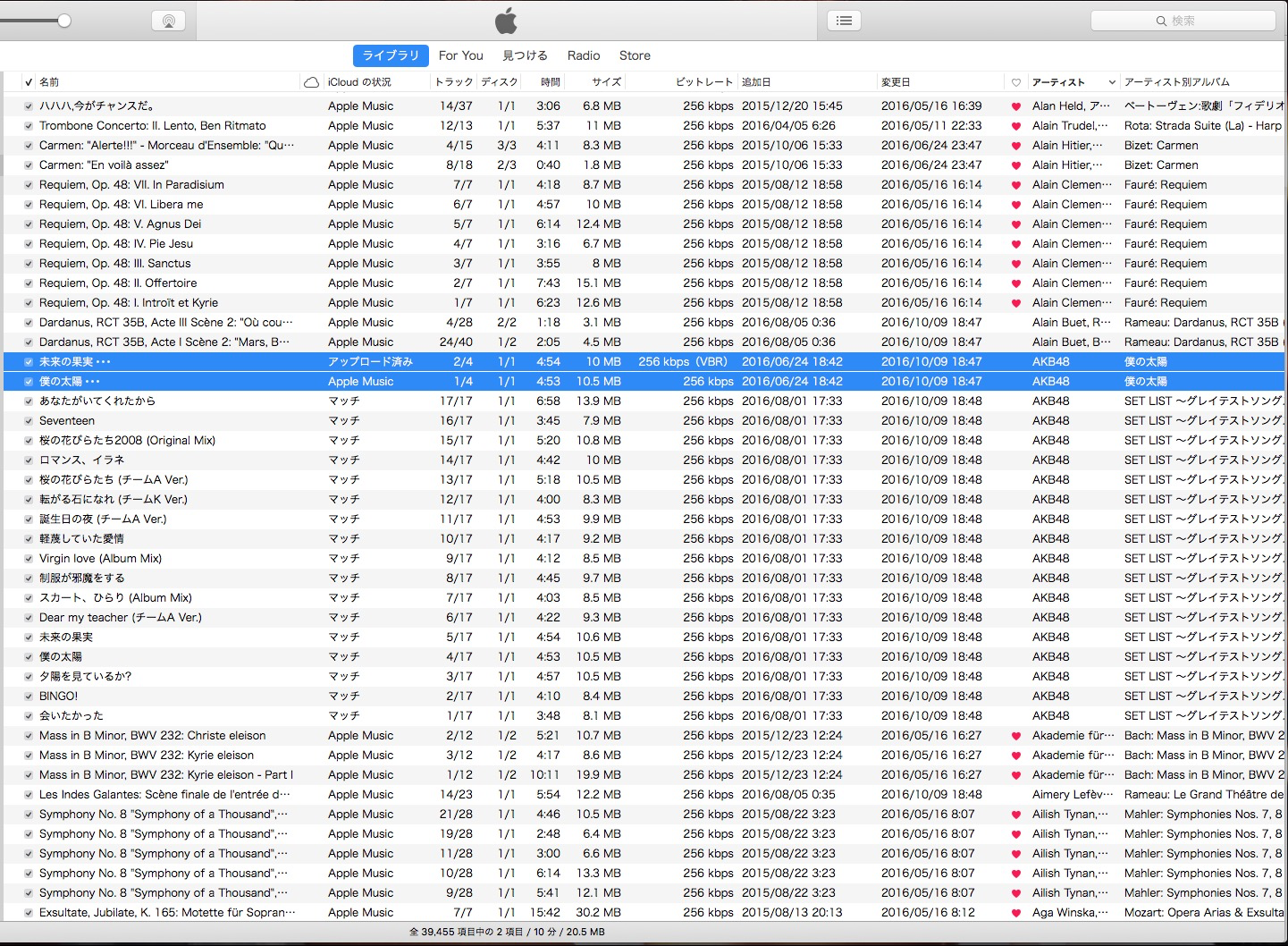Click the heart column header icon

[x=1016, y=82]
